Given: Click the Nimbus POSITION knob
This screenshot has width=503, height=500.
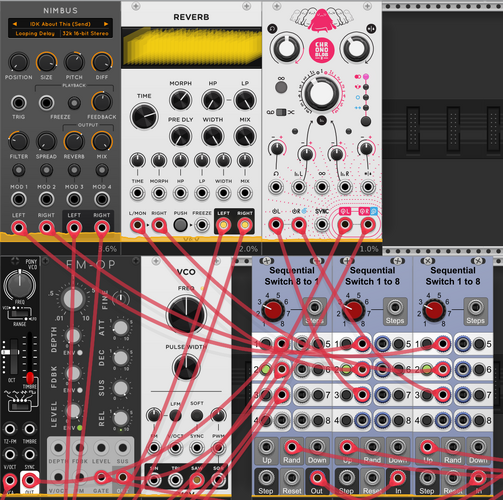Looking at the screenshot, I should [x=18, y=62].
